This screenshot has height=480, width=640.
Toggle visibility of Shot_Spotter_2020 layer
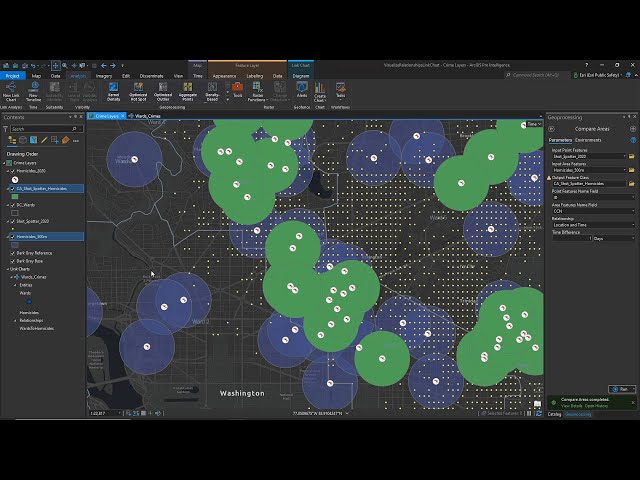pos(13,221)
